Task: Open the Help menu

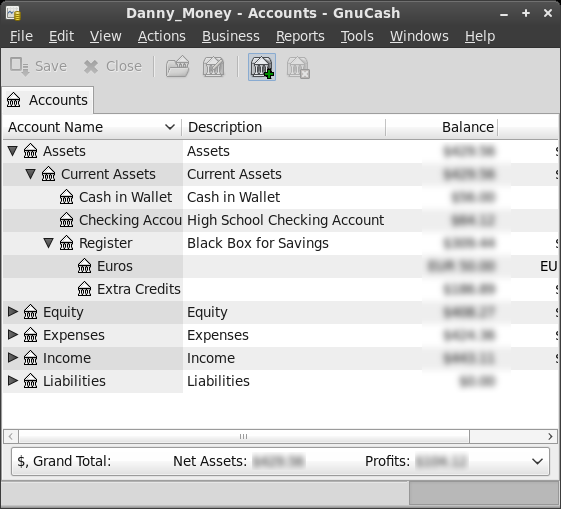Action: pyautogui.click(x=480, y=36)
